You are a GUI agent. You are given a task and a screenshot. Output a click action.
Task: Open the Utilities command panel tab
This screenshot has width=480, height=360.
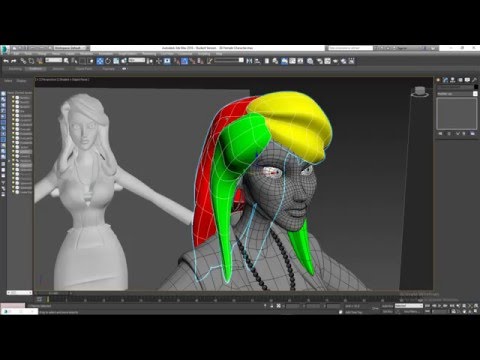(x=475, y=80)
